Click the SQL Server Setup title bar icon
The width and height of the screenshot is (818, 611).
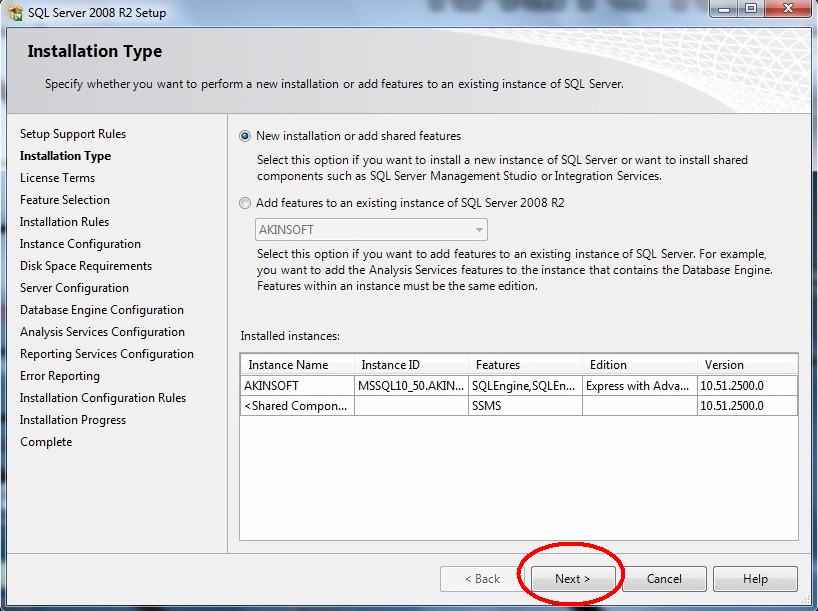[x=16, y=13]
